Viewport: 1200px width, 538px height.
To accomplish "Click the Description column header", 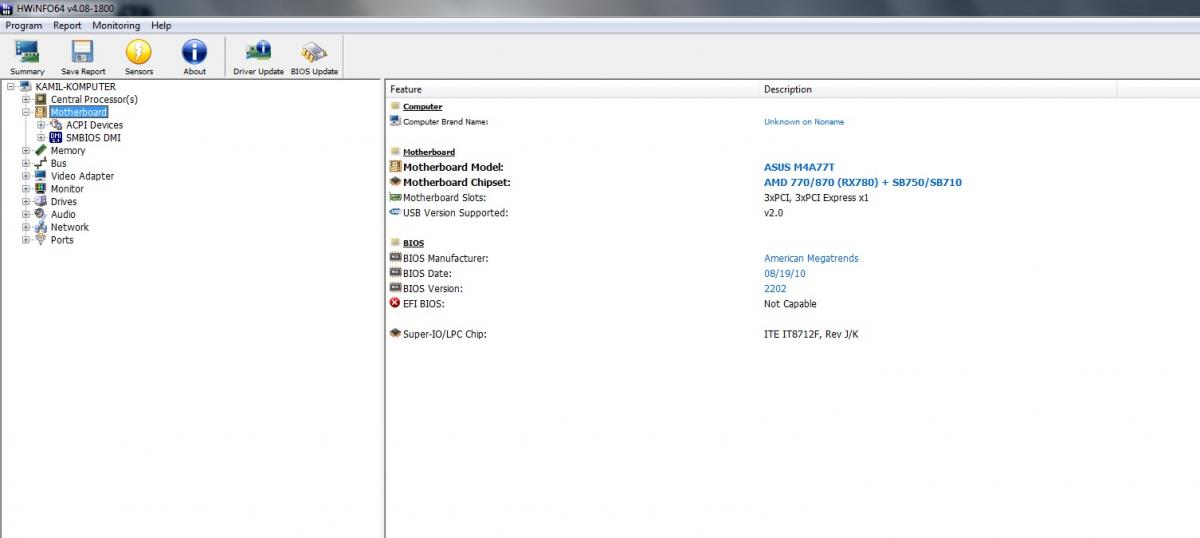I will [x=938, y=89].
